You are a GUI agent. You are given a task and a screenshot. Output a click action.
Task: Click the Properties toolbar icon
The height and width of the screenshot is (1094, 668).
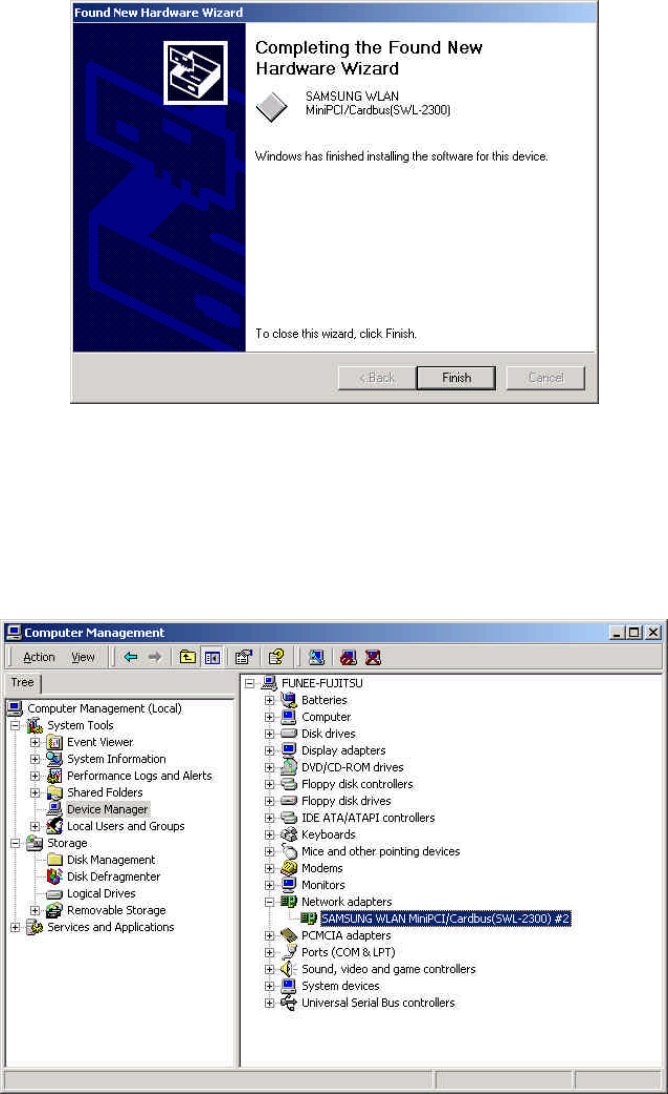coord(244,657)
